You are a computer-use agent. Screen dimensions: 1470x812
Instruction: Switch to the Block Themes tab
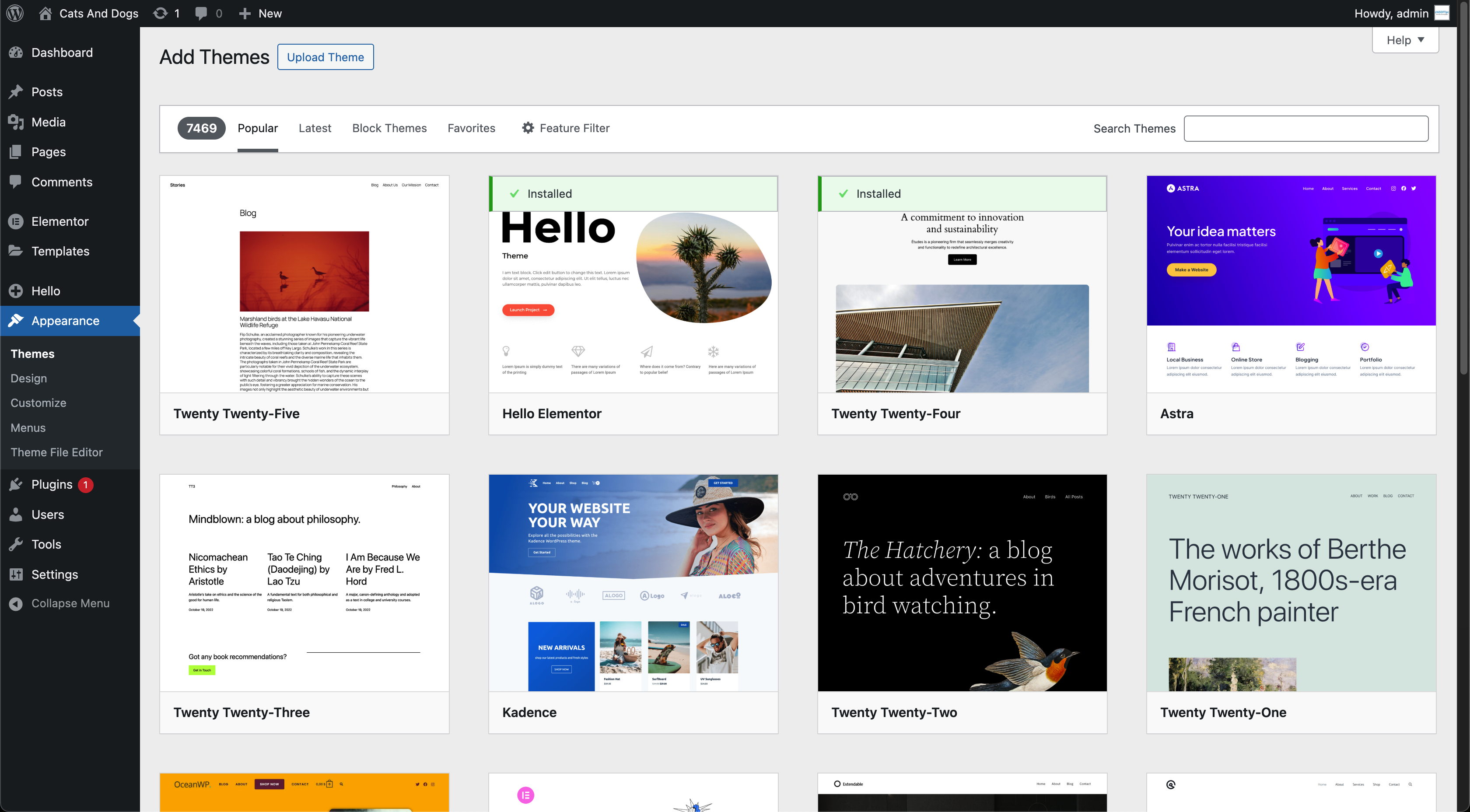point(390,128)
